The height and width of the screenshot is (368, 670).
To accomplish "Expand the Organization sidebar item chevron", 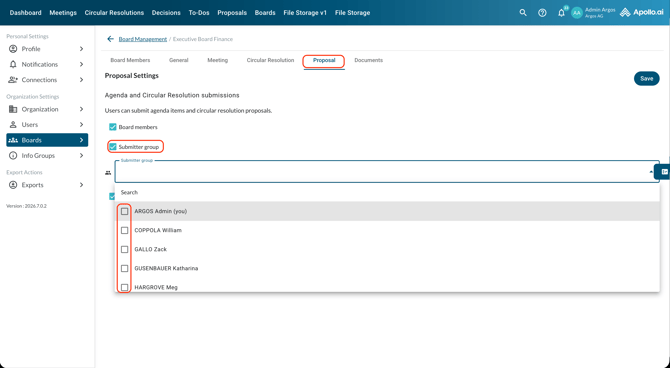I will (81, 109).
